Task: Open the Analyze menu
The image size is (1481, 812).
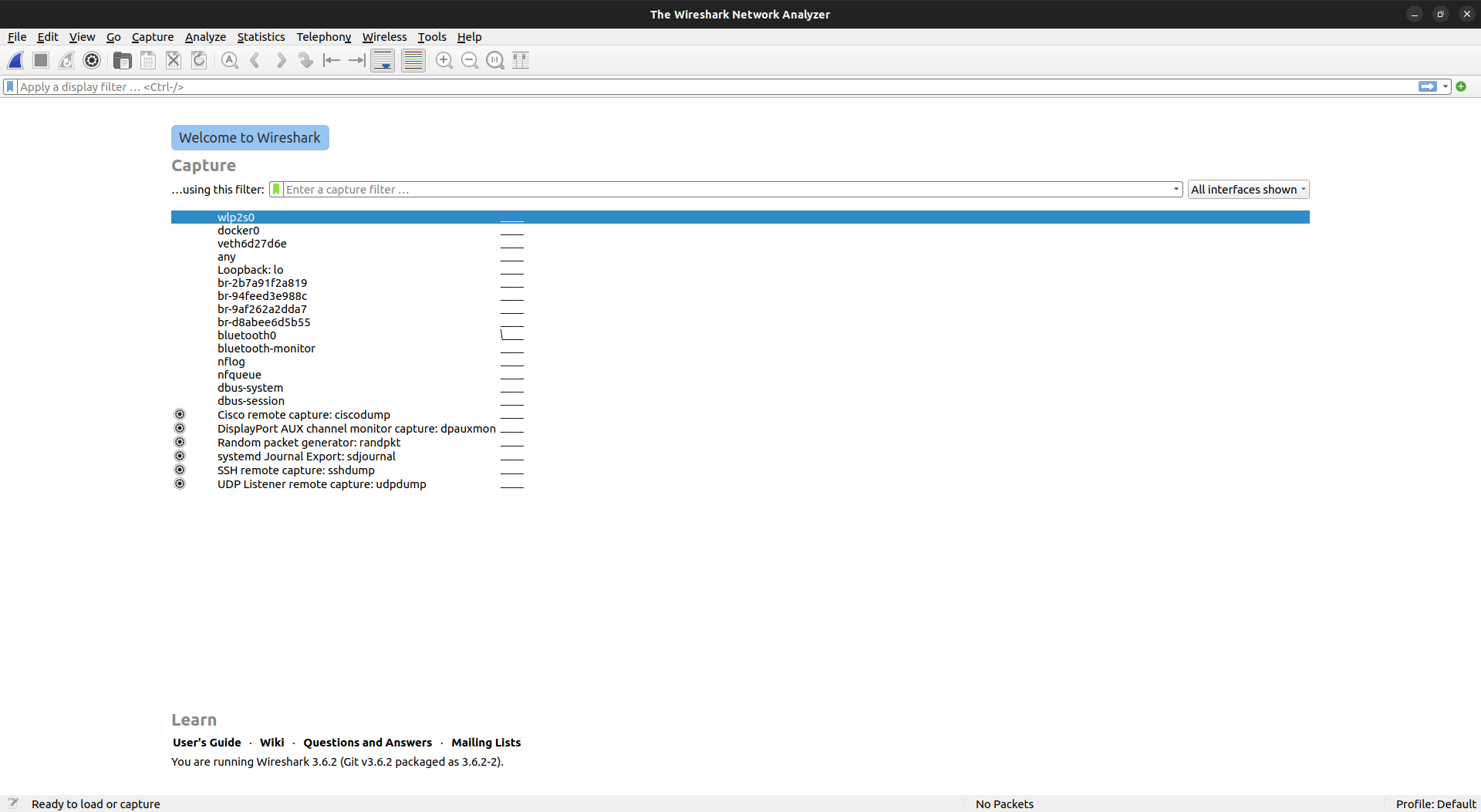Action: [205, 37]
